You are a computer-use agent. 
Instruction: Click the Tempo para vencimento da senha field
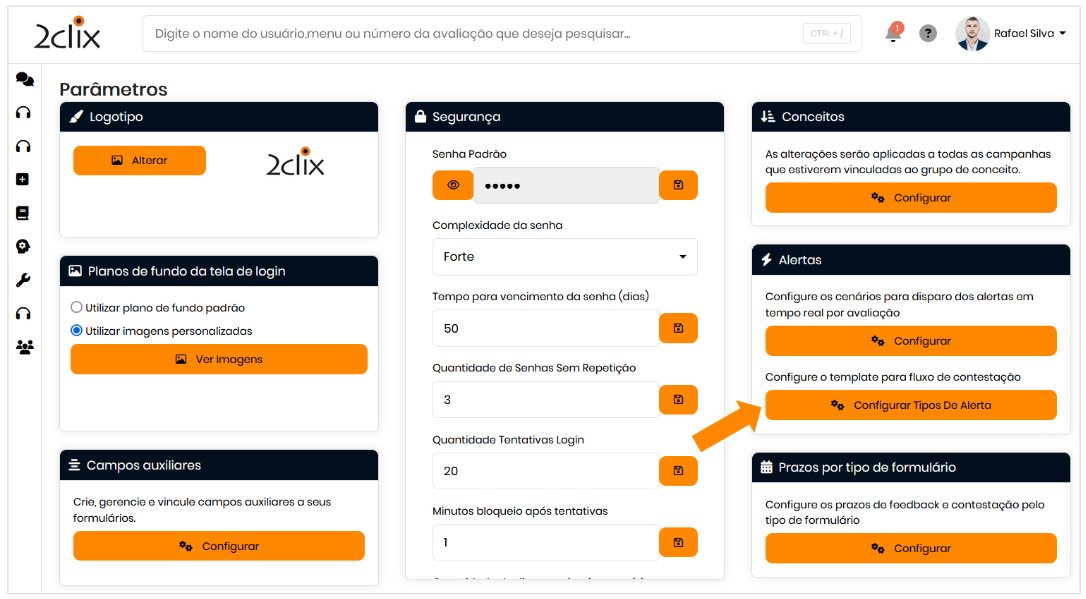(x=545, y=328)
